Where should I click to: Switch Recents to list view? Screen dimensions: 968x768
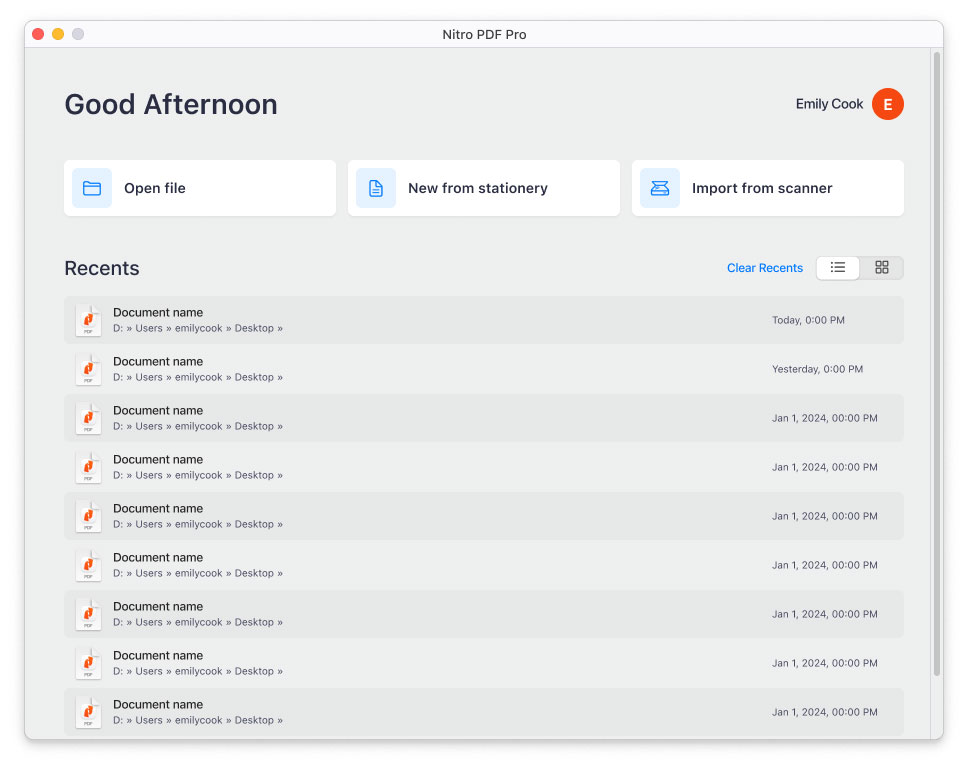[838, 268]
